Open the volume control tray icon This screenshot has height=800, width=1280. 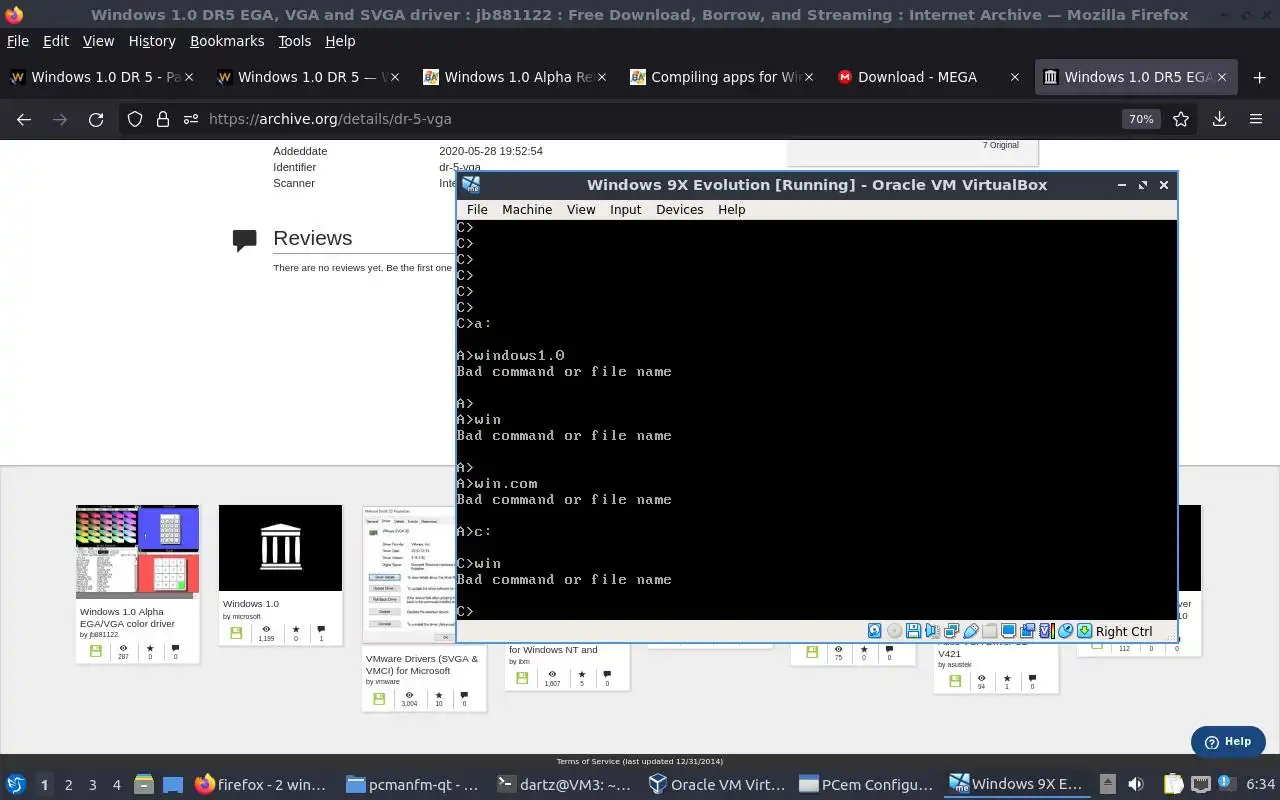[x=1136, y=784]
